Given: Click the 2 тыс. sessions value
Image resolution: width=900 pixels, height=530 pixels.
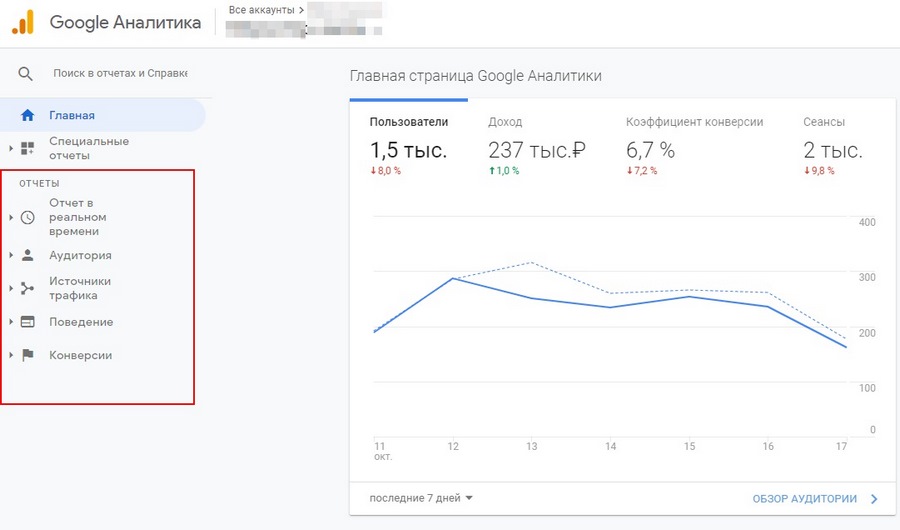Looking at the screenshot, I should point(832,150).
